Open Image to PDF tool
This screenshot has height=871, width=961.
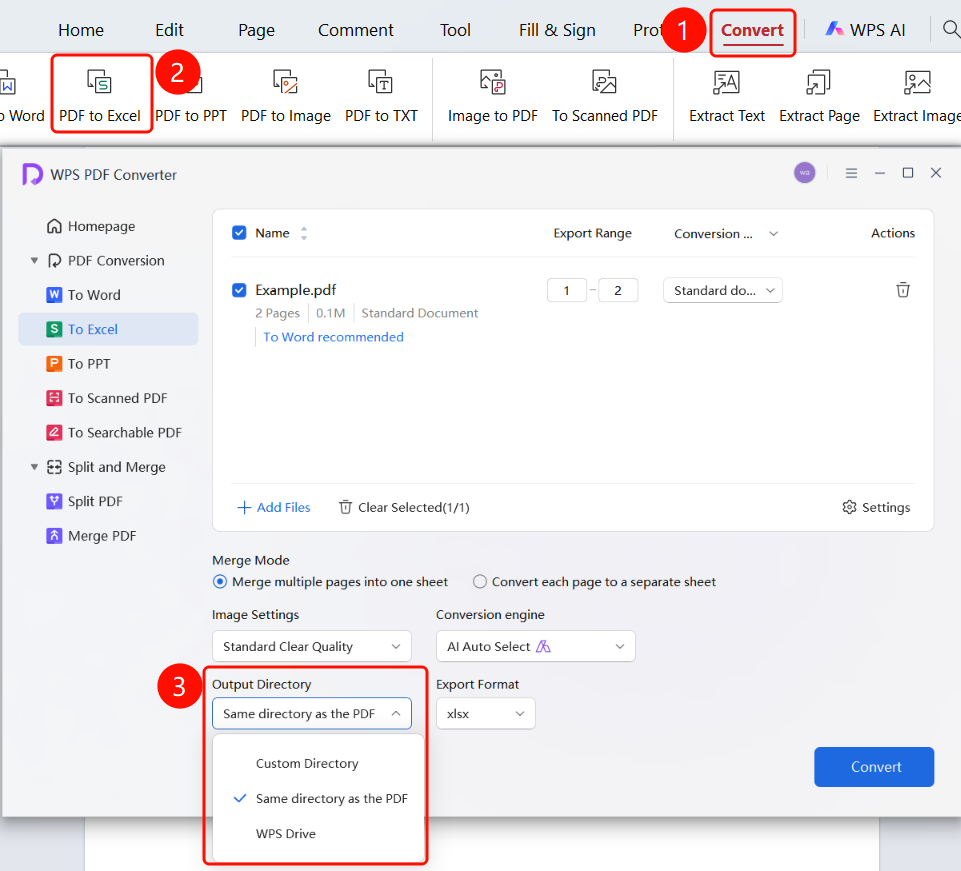click(492, 95)
